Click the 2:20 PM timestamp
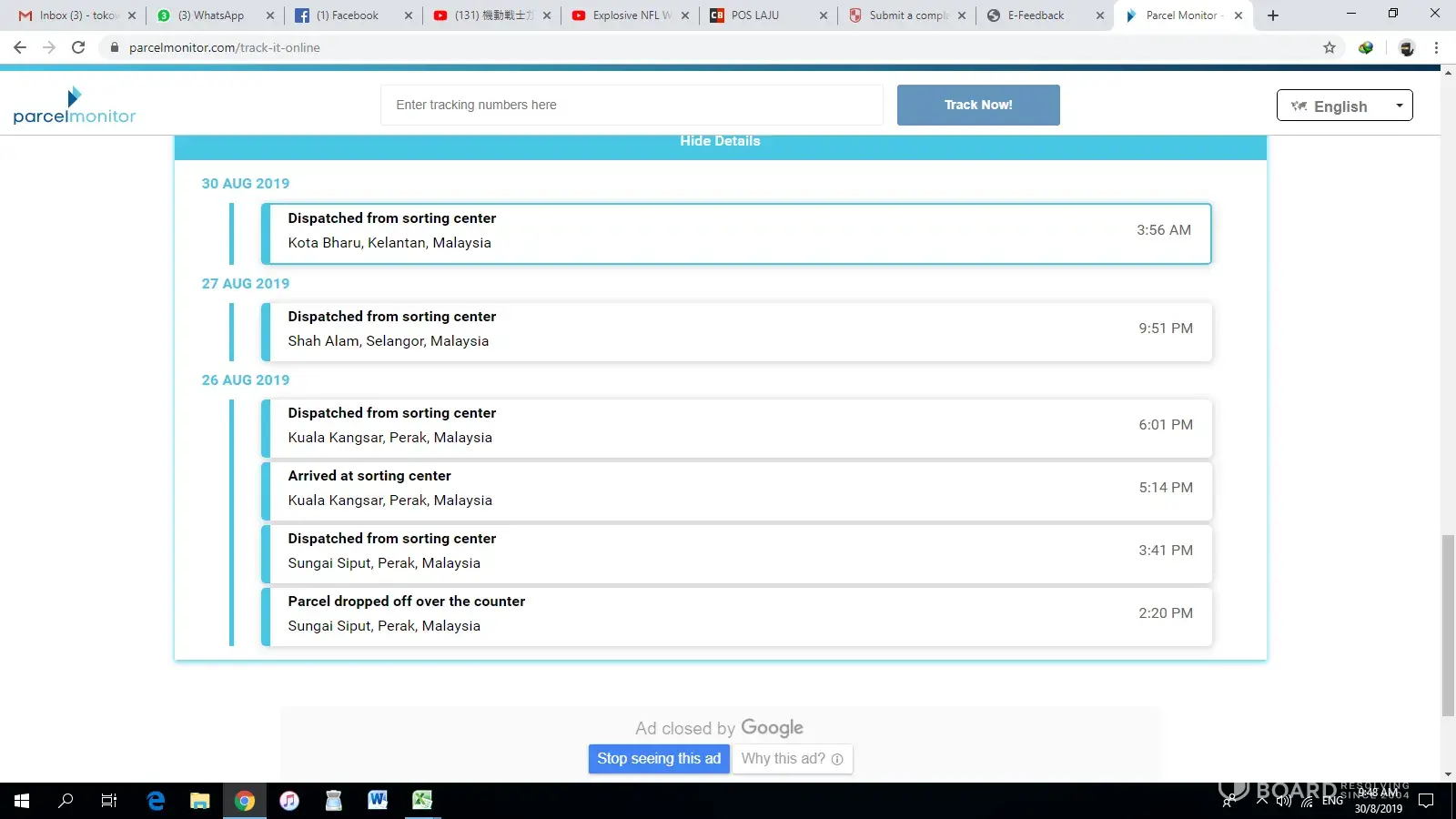 coord(1166,613)
